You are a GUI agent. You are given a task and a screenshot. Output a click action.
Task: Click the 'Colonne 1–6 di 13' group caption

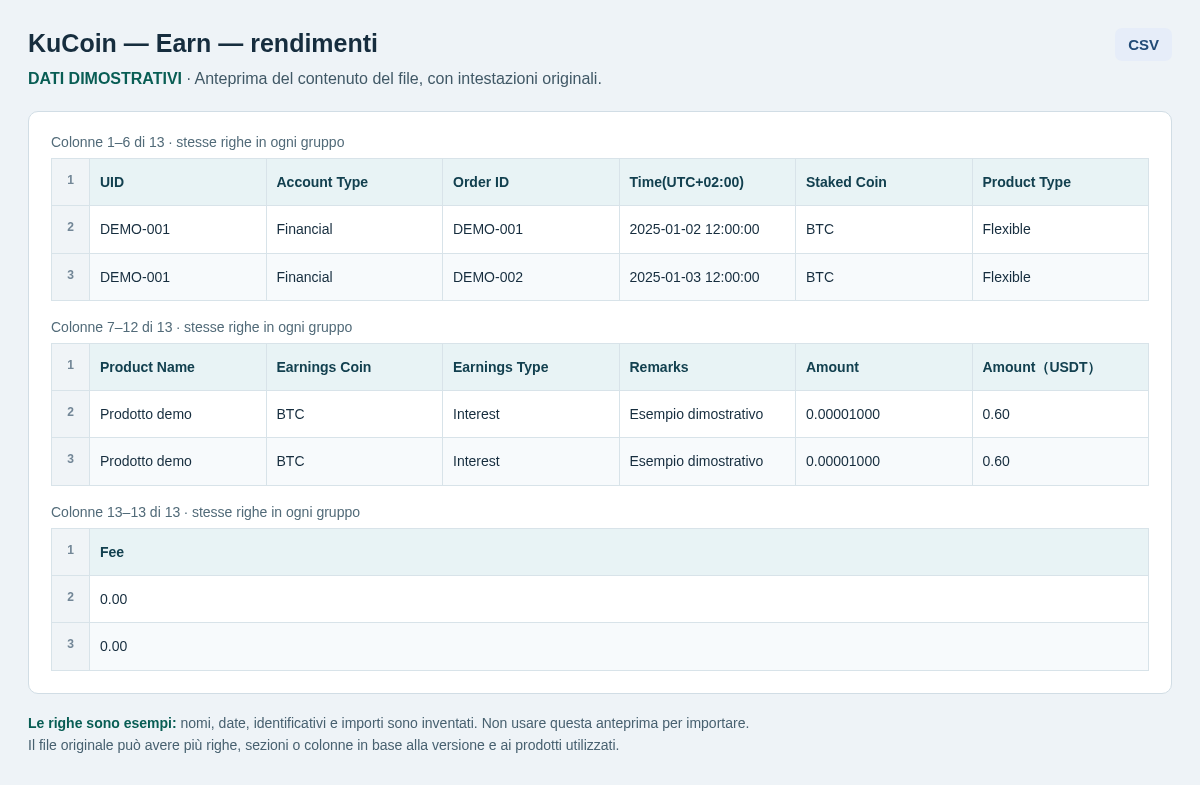click(198, 142)
